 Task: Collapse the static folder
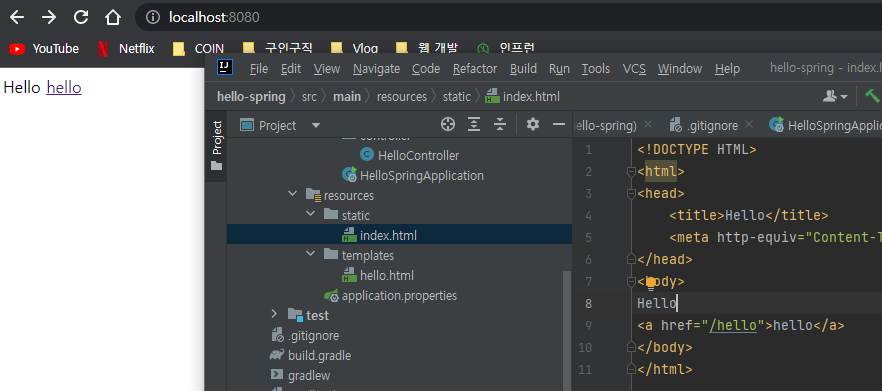point(310,214)
